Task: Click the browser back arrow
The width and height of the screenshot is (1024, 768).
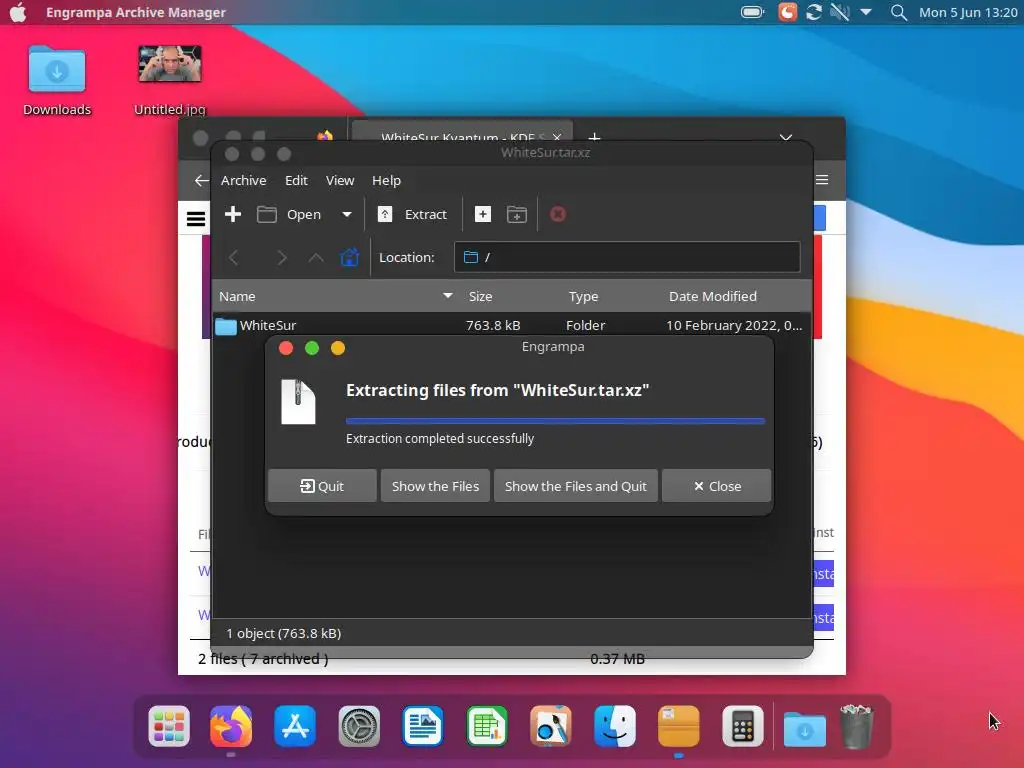Action: pyautogui.click(x=201, y=180)
